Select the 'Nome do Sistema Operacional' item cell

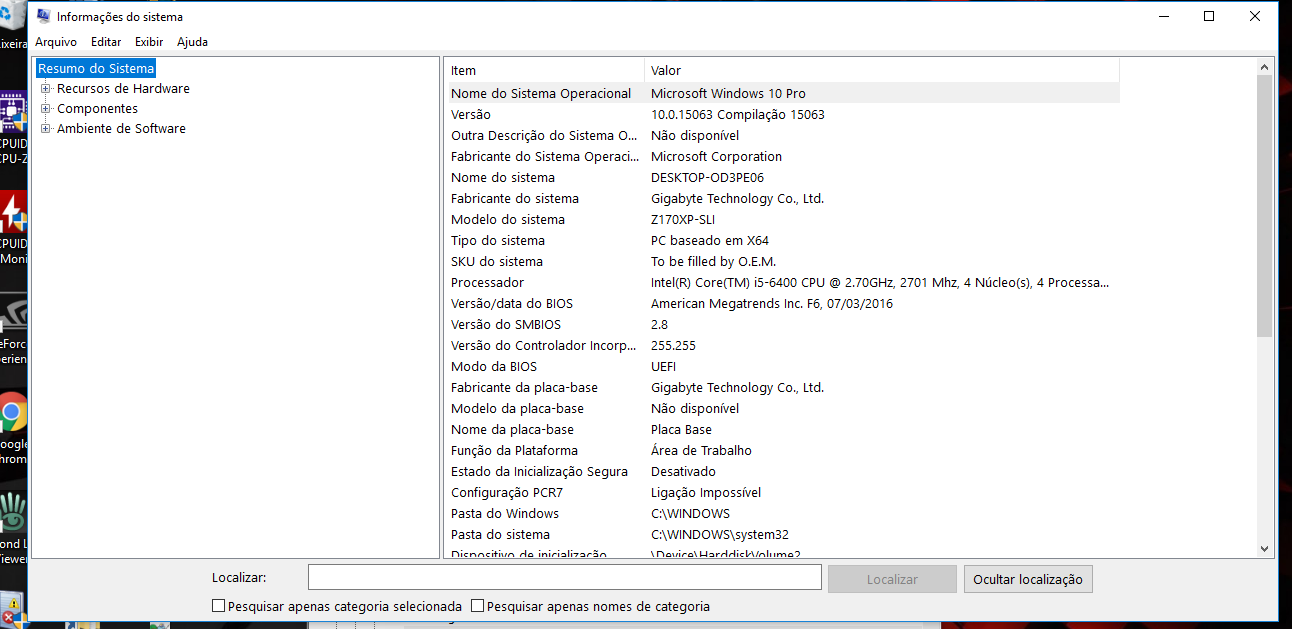pos(541,93)
